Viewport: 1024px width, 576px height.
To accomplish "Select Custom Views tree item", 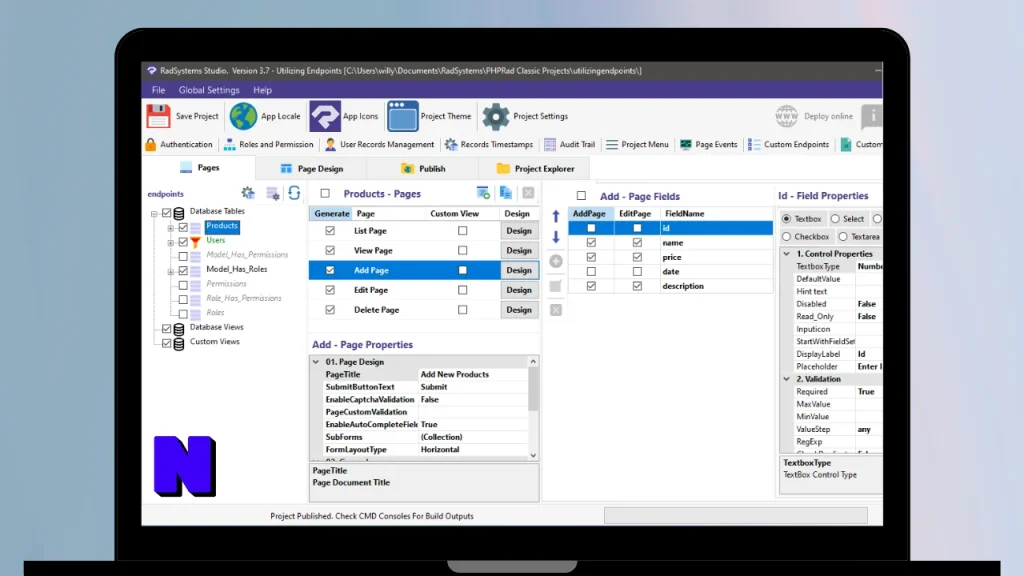I will click(214, 342).
